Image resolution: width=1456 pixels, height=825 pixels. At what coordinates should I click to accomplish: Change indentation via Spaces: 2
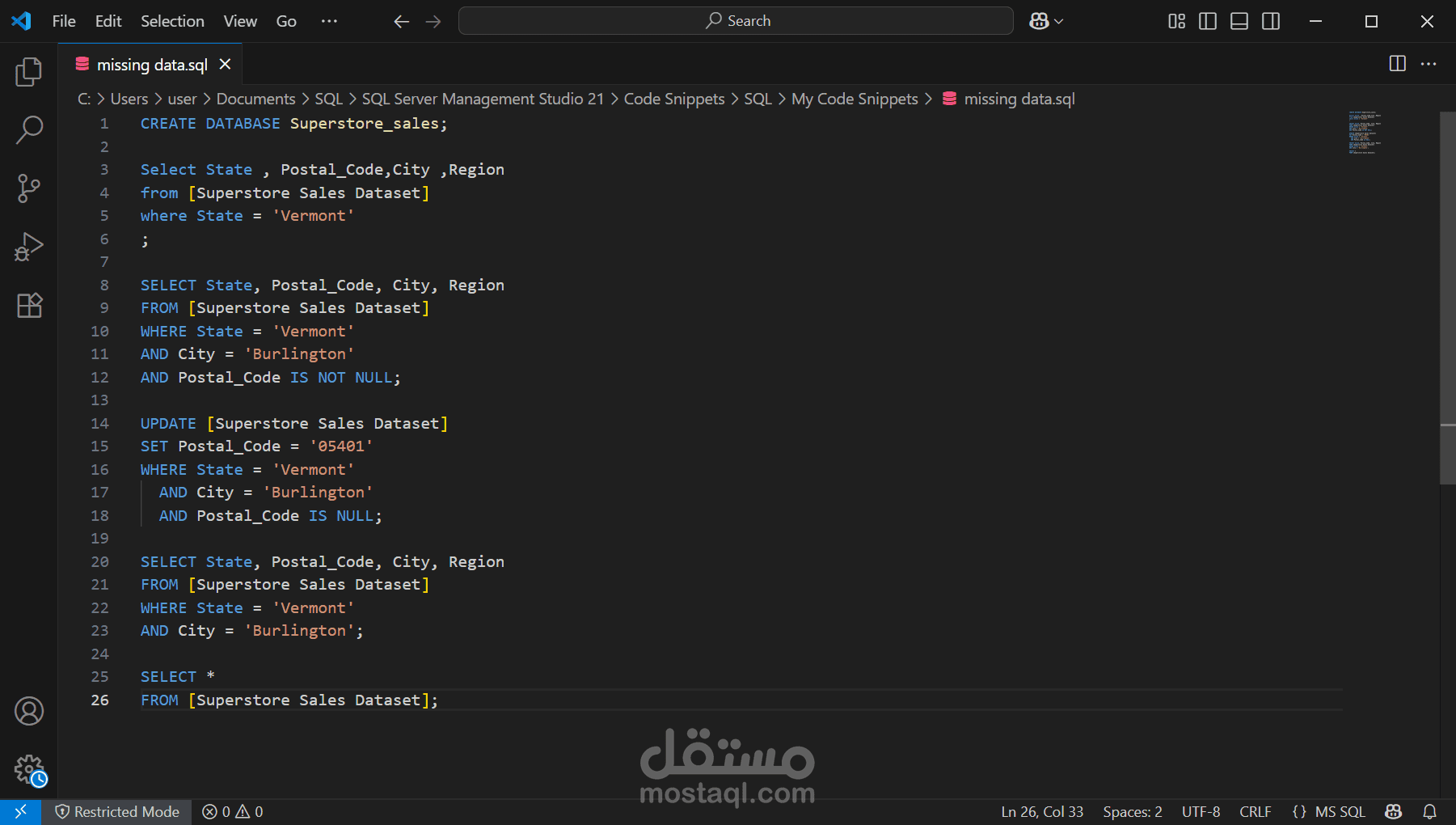tap(1133, 811)
